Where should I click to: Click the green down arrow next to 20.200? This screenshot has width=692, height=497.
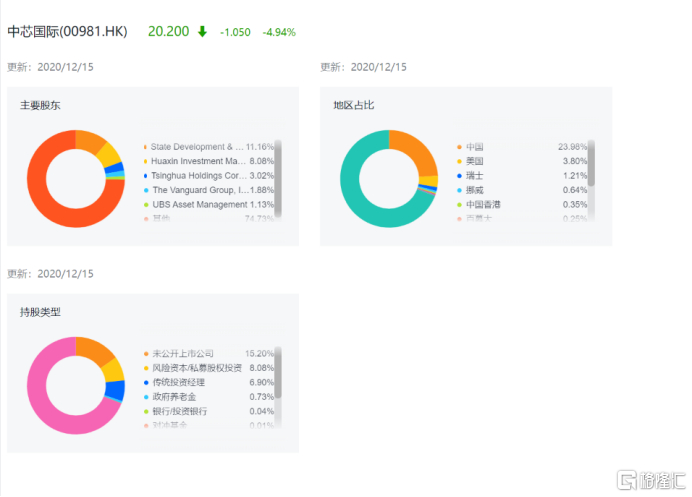tap(202, 31)
